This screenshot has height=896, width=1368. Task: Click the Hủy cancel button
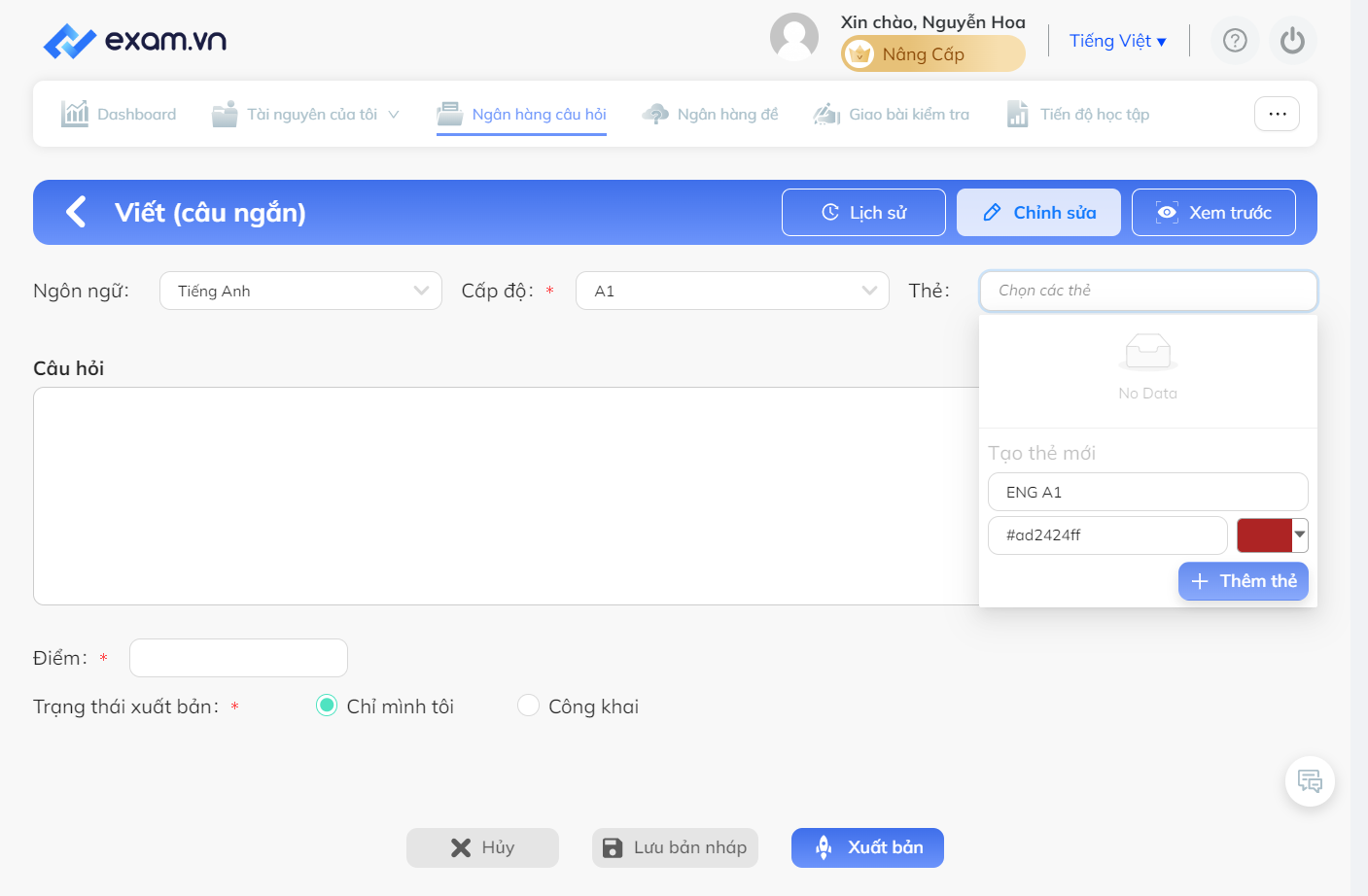pos(482,847)
